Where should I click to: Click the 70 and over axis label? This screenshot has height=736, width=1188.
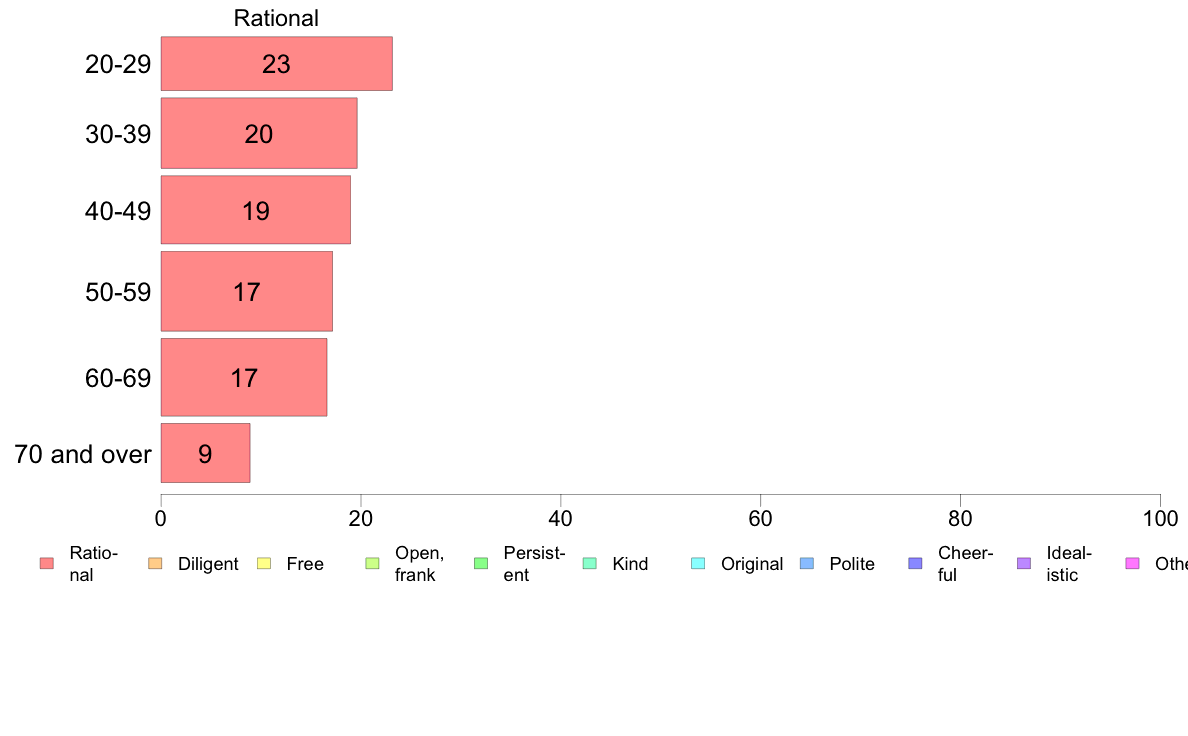[x=83, y=454]
